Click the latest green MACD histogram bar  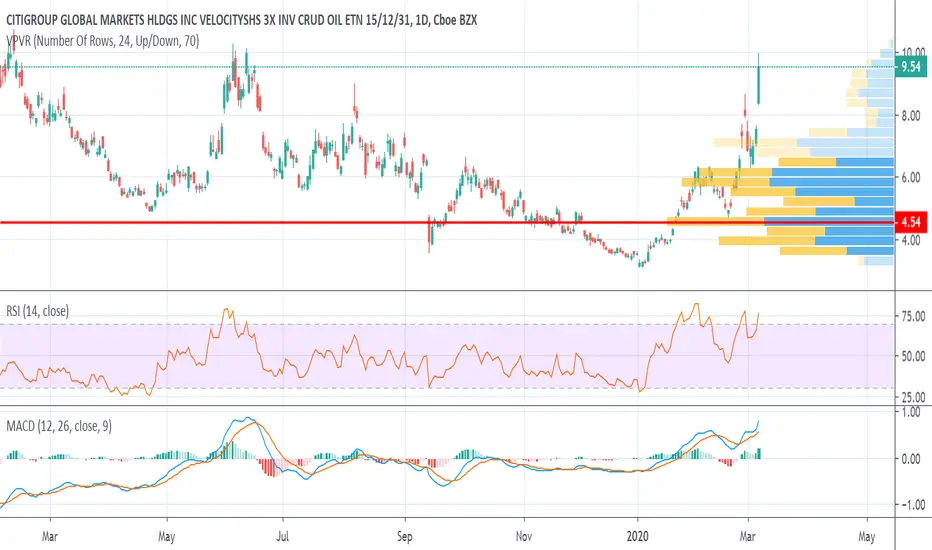tap(759, 453)
